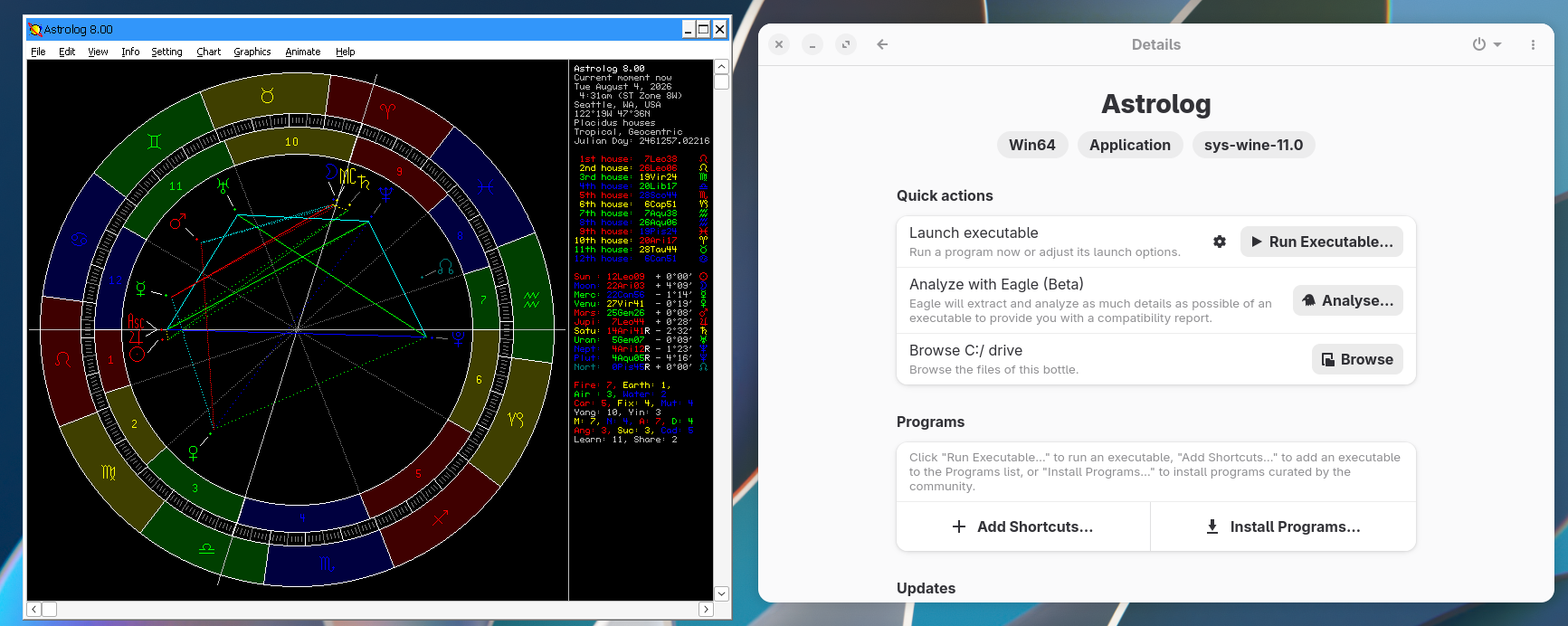Click house number 6 on the chart wheel
The image size is (1568, 626).
[479, 380]
